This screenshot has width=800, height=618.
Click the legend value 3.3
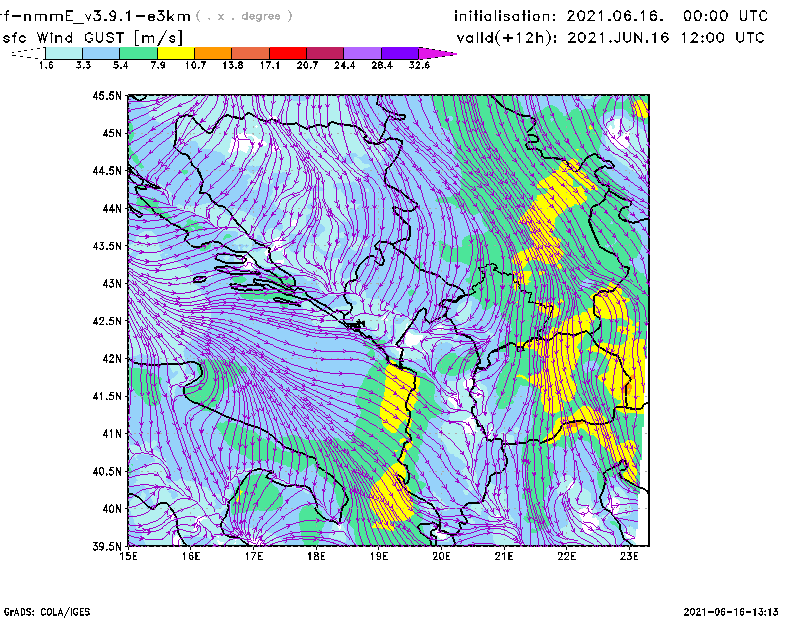(x=83, y=65)
